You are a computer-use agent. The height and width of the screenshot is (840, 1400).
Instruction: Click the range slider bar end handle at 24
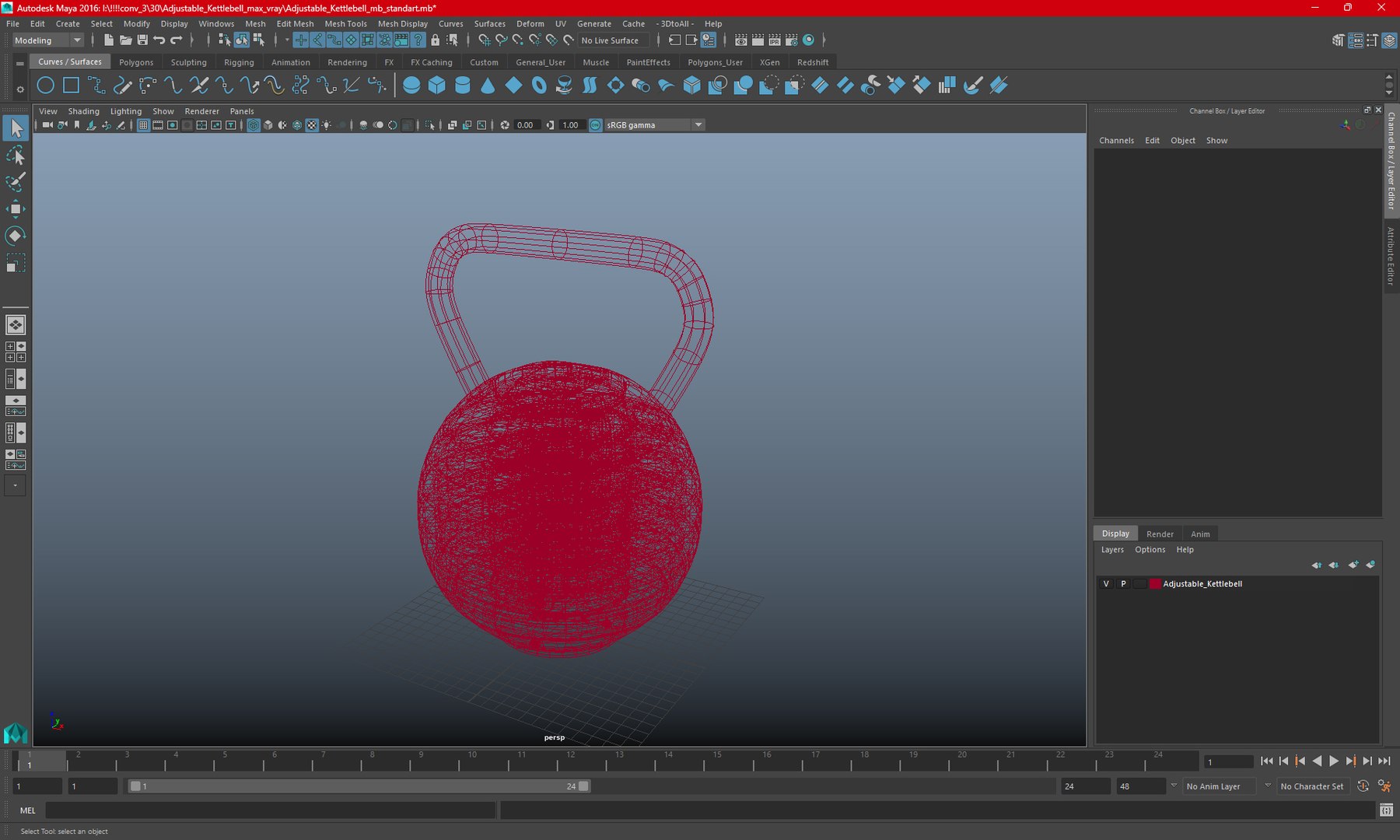pos(583,786)
